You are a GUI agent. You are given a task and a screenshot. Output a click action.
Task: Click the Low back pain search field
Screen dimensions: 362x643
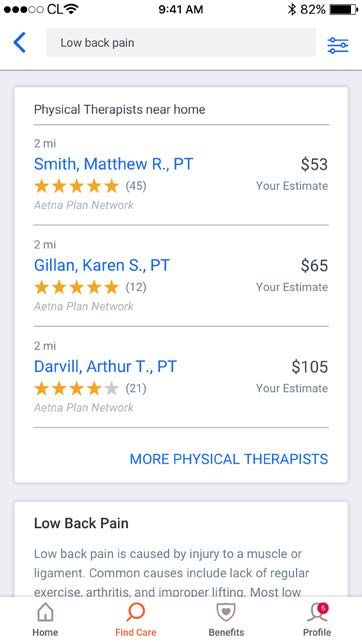click(181, 43)
